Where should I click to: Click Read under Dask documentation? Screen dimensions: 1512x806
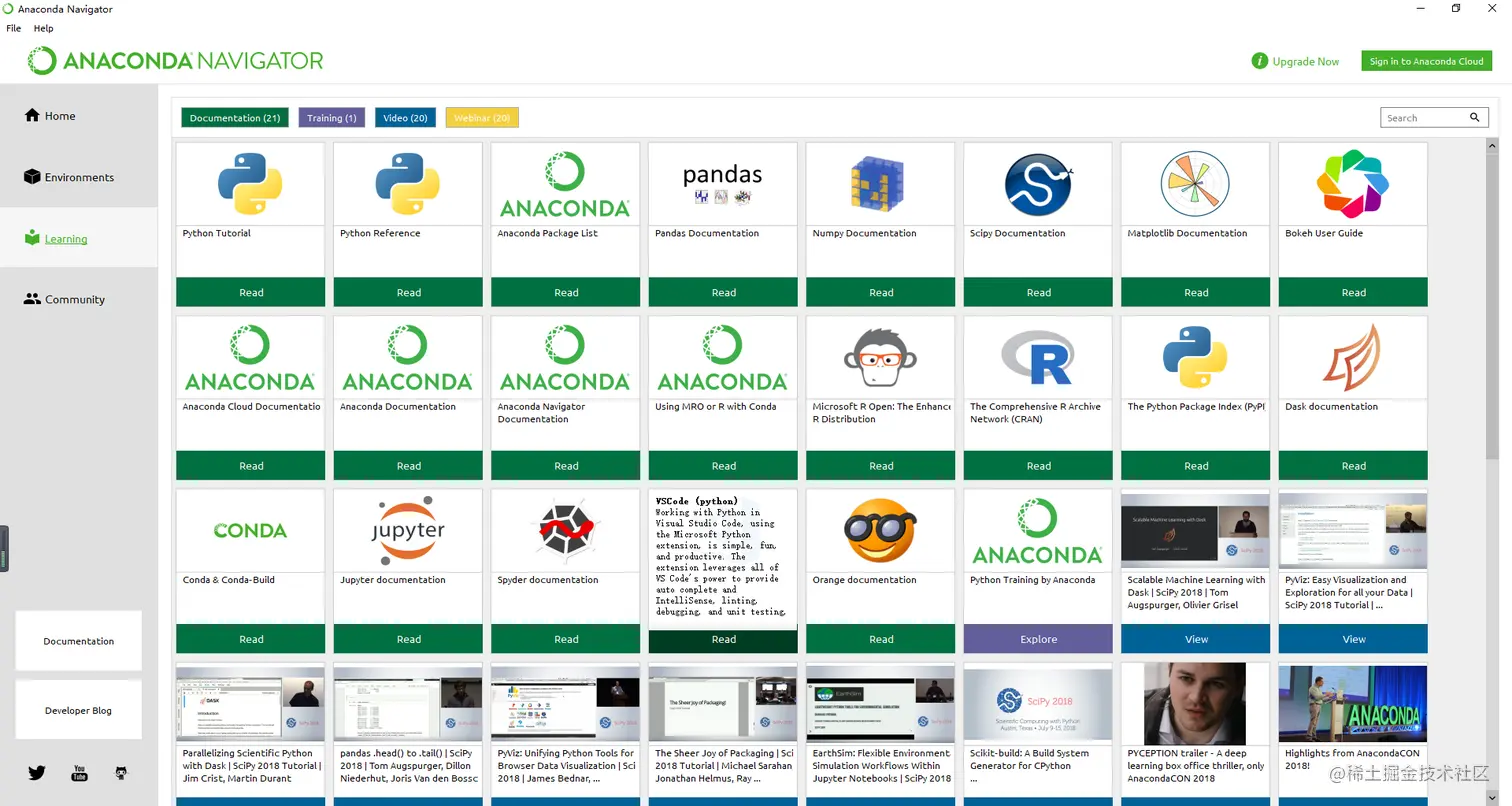(1353, 466)
